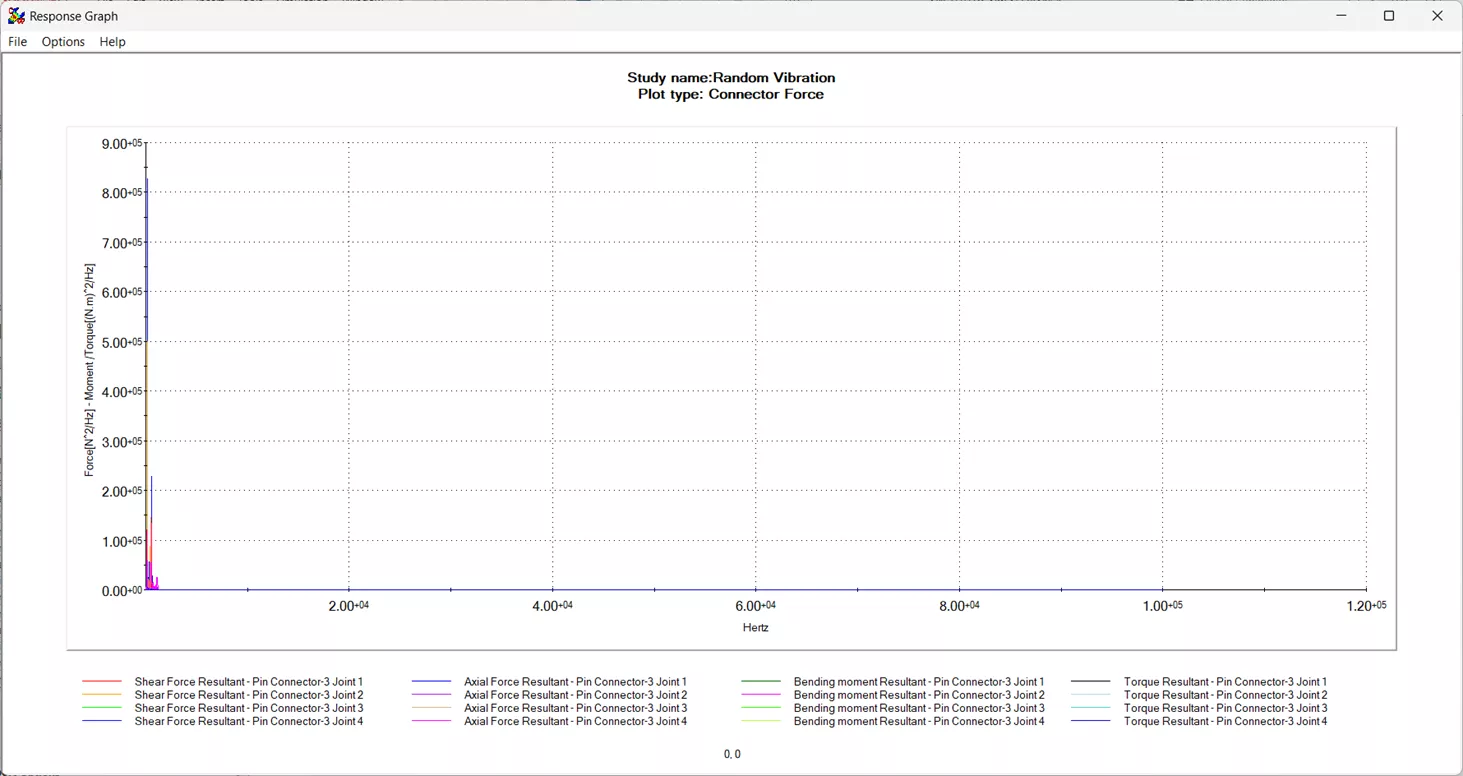The image size is (1463, 776).
Task: Click the Response Graph title bar icon
Action: [16, 16]
